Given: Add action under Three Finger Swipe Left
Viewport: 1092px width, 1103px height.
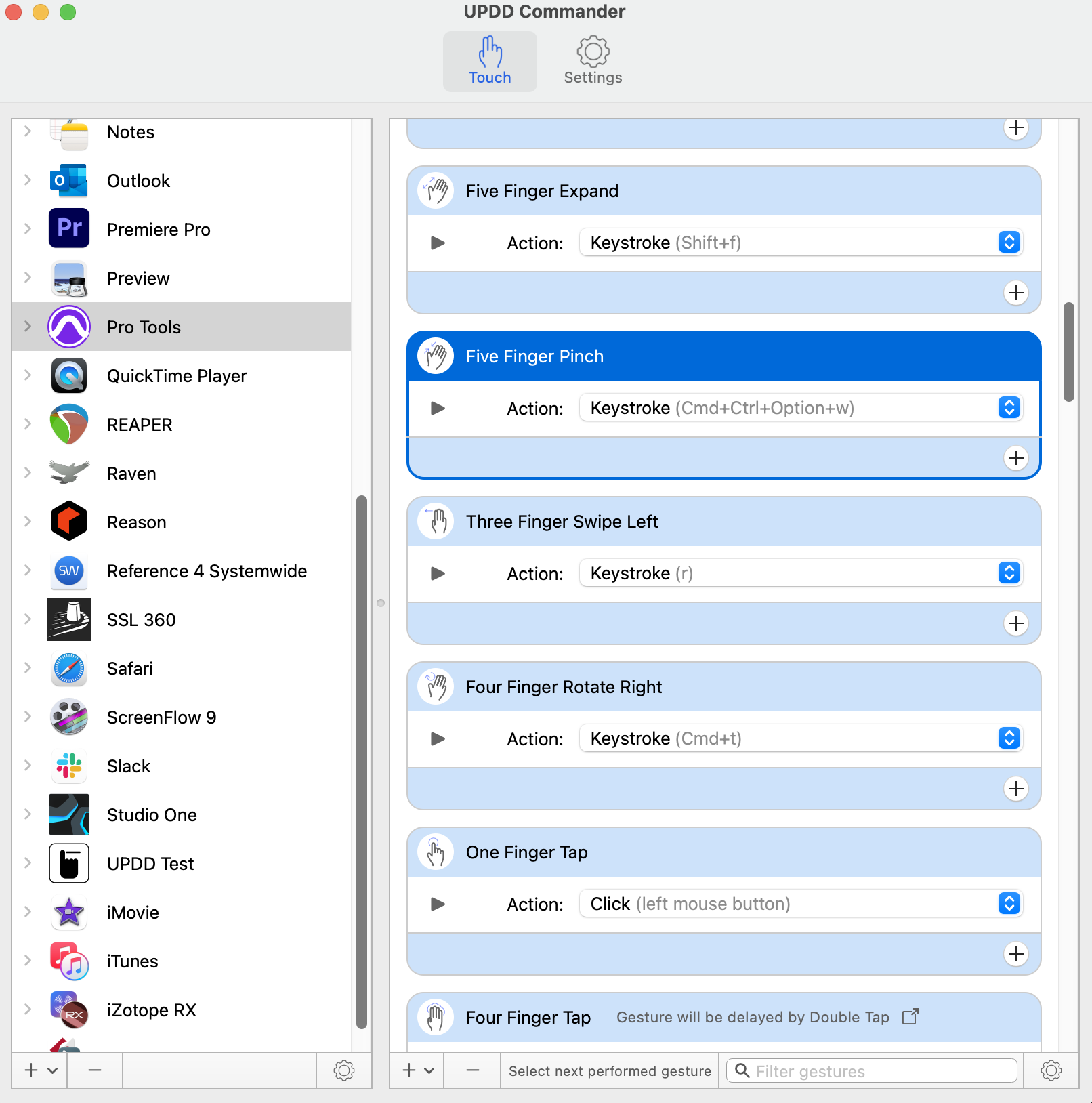Looking at the screenshot, I should (x=1016, y=623).
